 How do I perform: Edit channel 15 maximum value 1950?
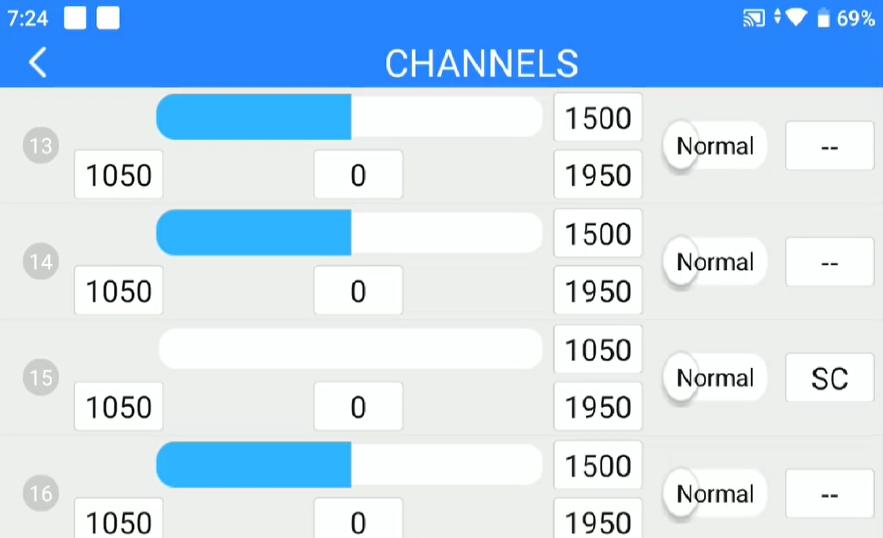coord(598,407)
